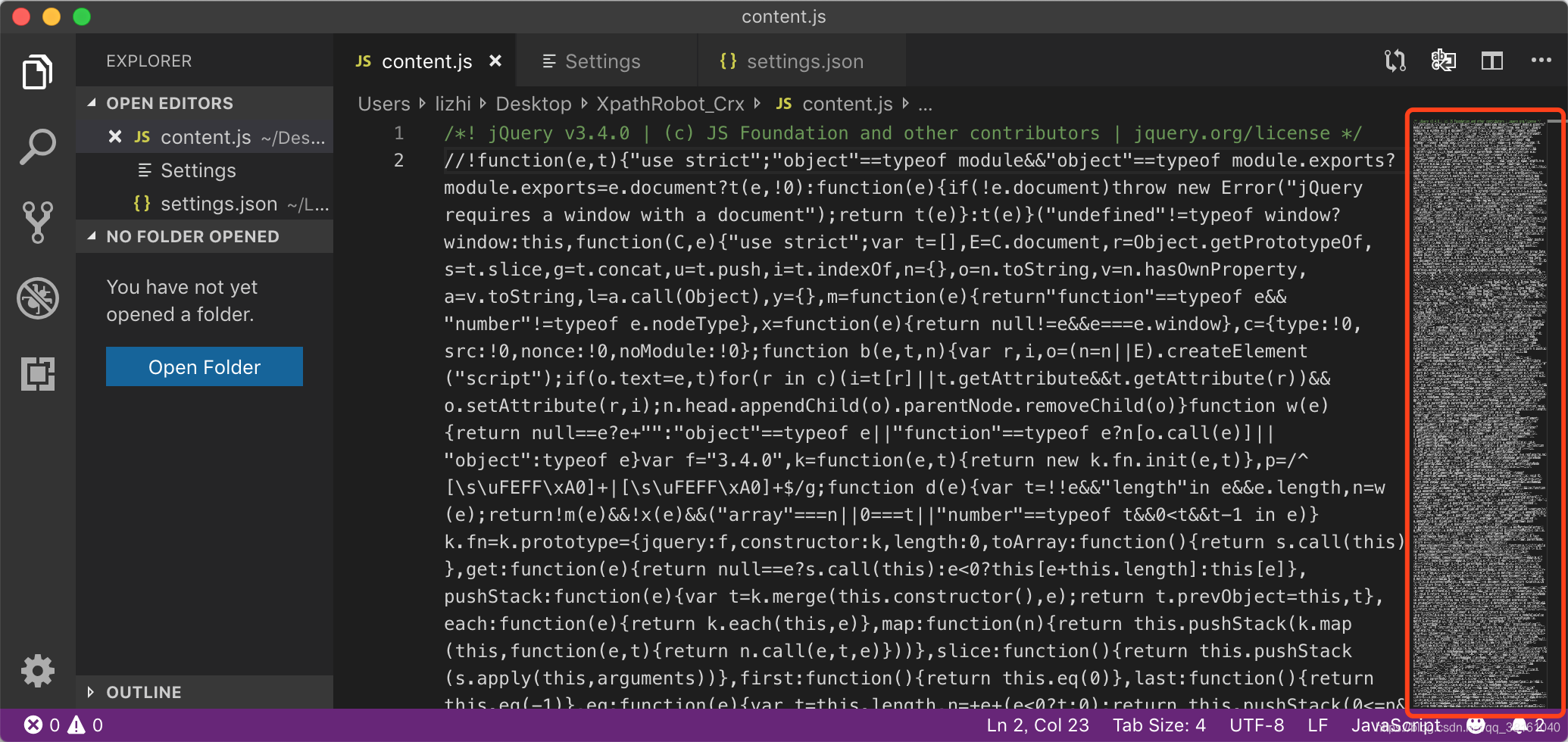Click the errors count icon in status bar
The height and width of the screenshot is (742, 1568).
coord(33,725)
